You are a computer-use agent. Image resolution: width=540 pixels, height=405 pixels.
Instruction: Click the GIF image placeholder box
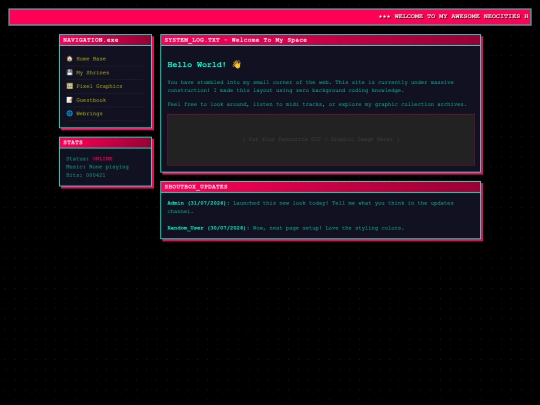point(321,139)
